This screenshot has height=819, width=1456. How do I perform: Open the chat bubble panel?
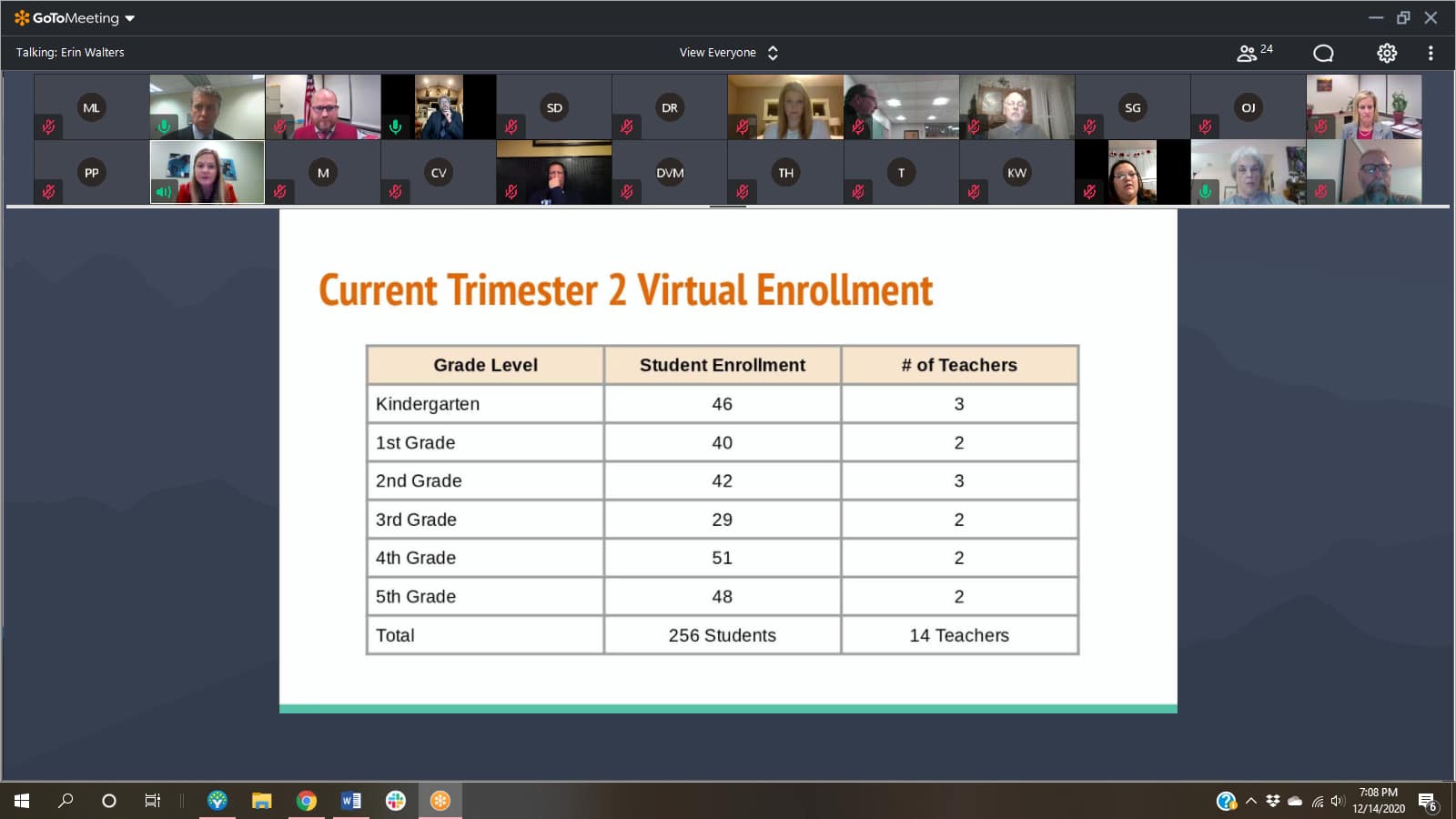point(1323,53)
